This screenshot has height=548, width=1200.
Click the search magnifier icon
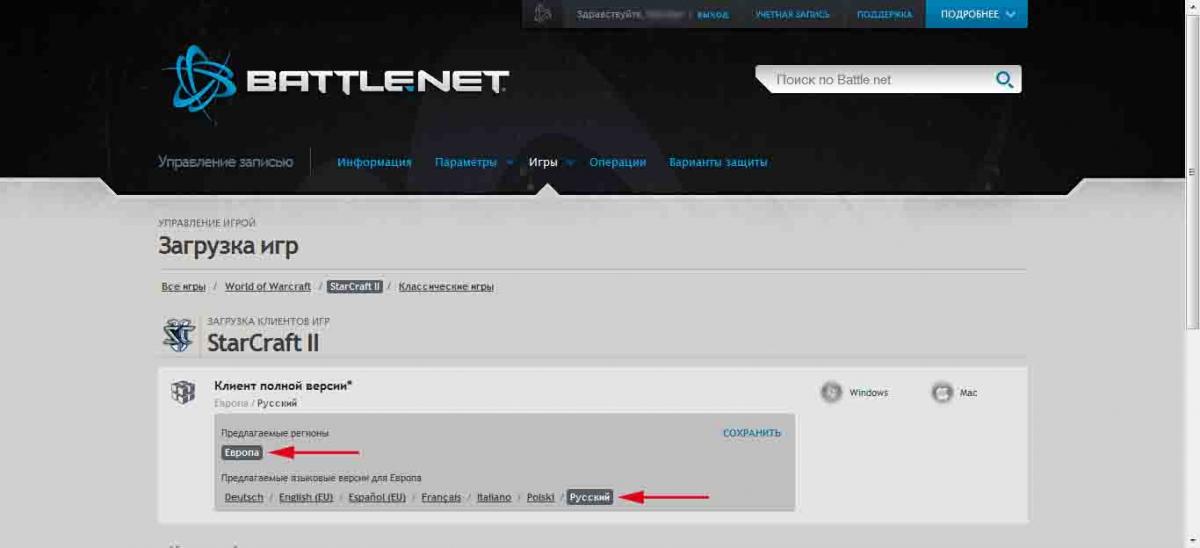click(1004, 80)
